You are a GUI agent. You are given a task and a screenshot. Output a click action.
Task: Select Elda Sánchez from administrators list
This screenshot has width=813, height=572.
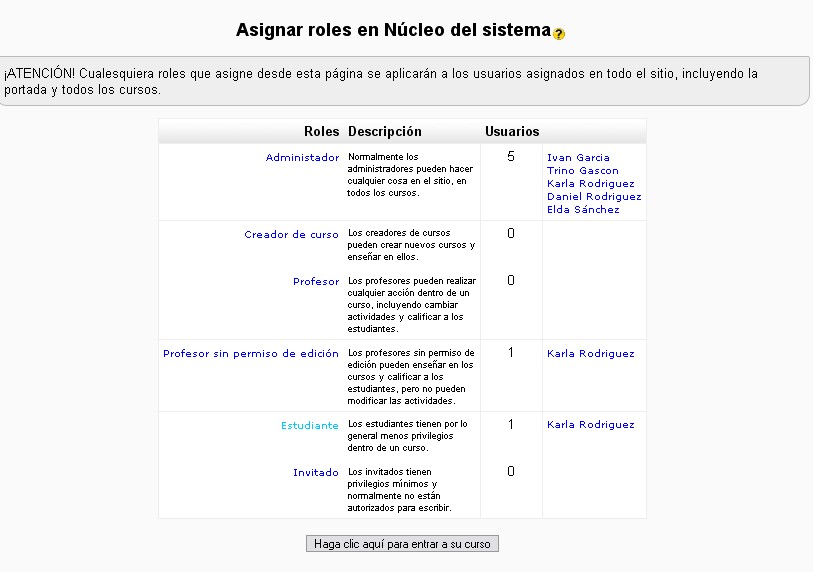pos(583,210)
